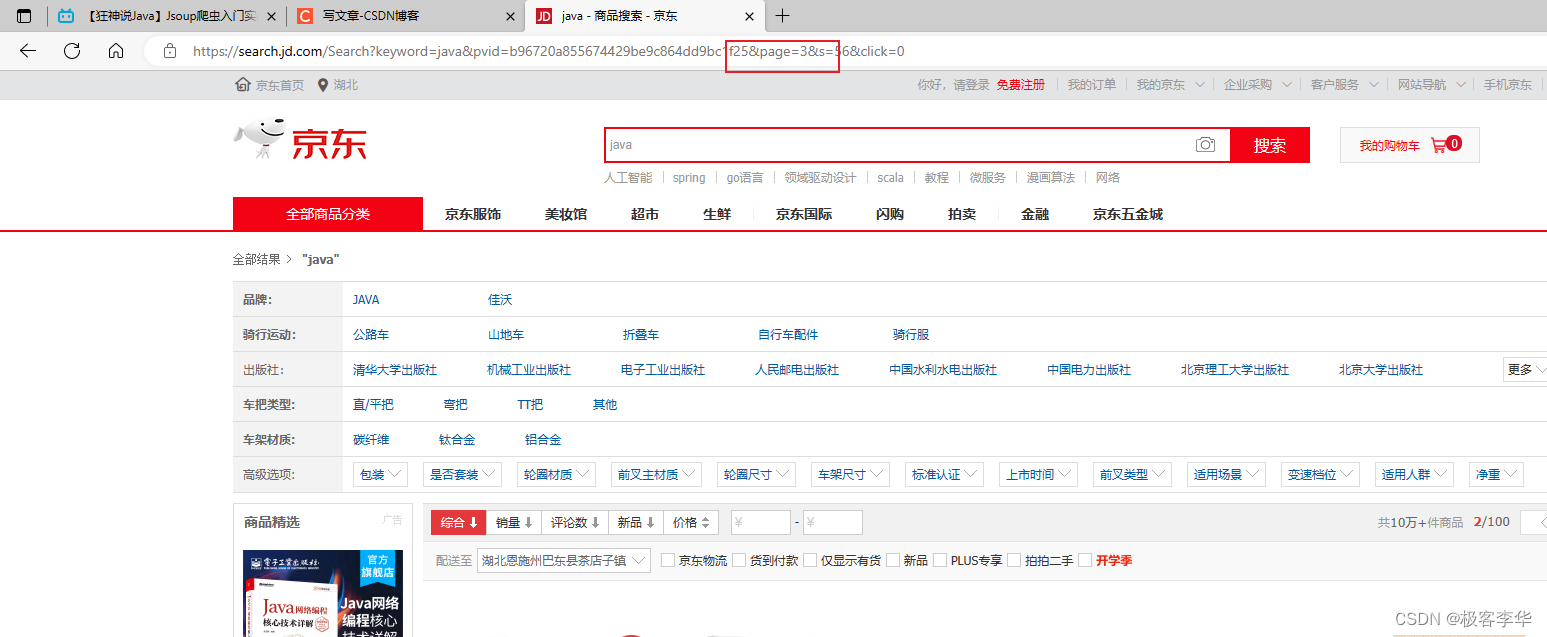Screen dimensions: 1547x637
Task: Click the 全部结果 breadcrumb
Action: tap(257, 259)
